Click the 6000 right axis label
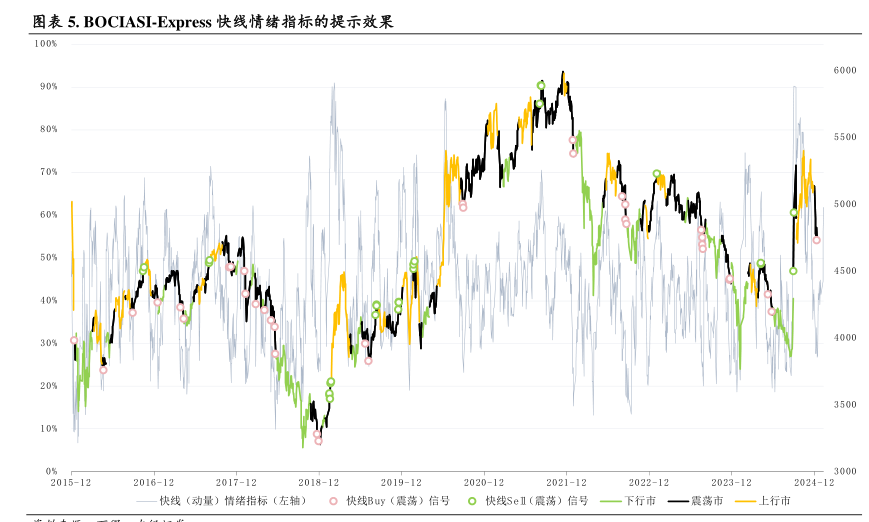Viewport: 869px width, 522px height. (845, 71)
